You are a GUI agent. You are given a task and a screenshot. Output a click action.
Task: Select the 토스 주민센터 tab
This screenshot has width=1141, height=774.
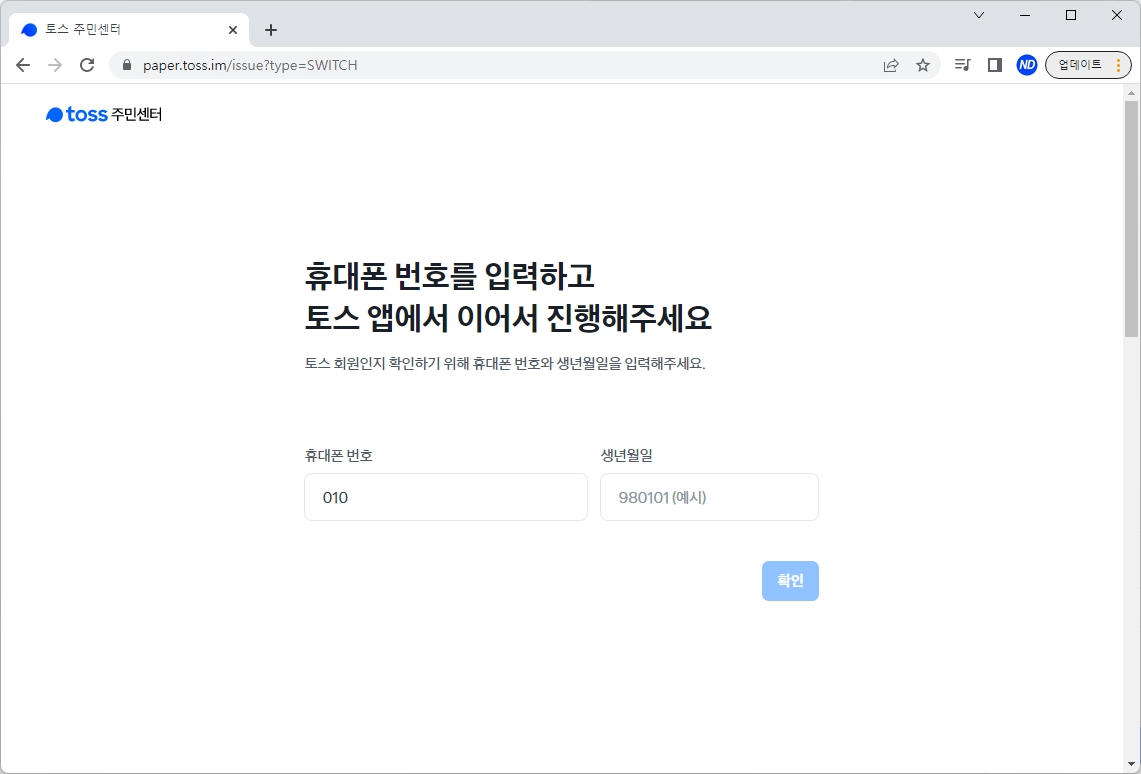(129, 30)
